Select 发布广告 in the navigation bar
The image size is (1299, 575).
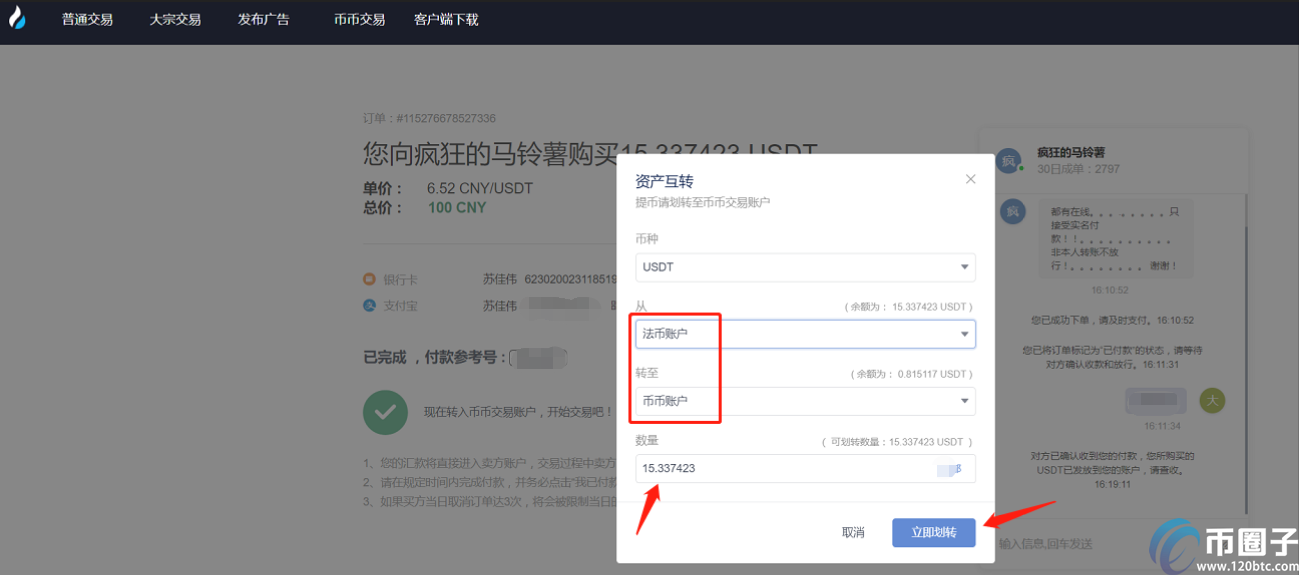264,20
